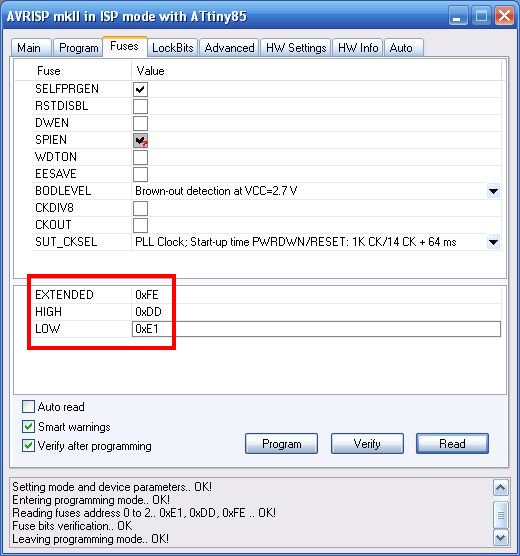Select the SELFPRGEN fuse label
520x556 pixels.
pos(67,89)
